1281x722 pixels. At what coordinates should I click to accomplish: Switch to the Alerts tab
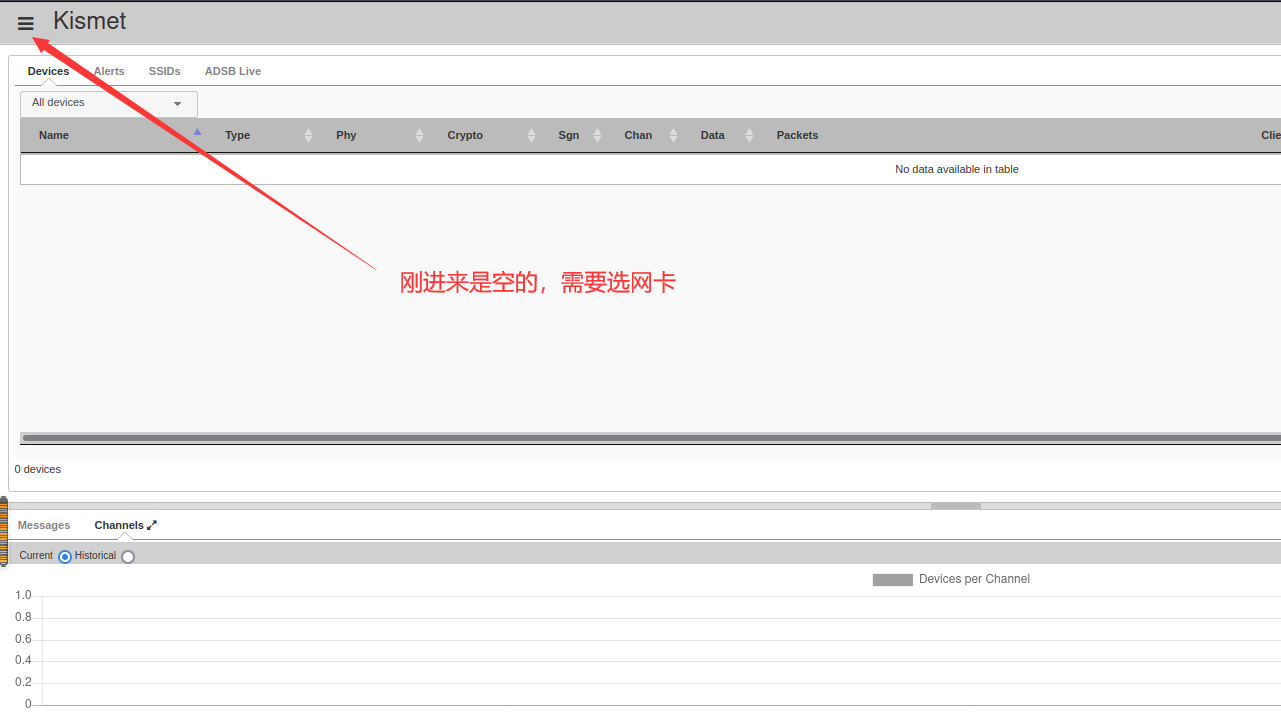point(109,71)
